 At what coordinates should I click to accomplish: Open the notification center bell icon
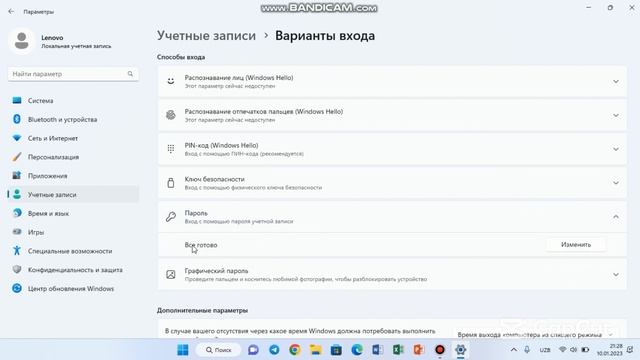point(630,350)
